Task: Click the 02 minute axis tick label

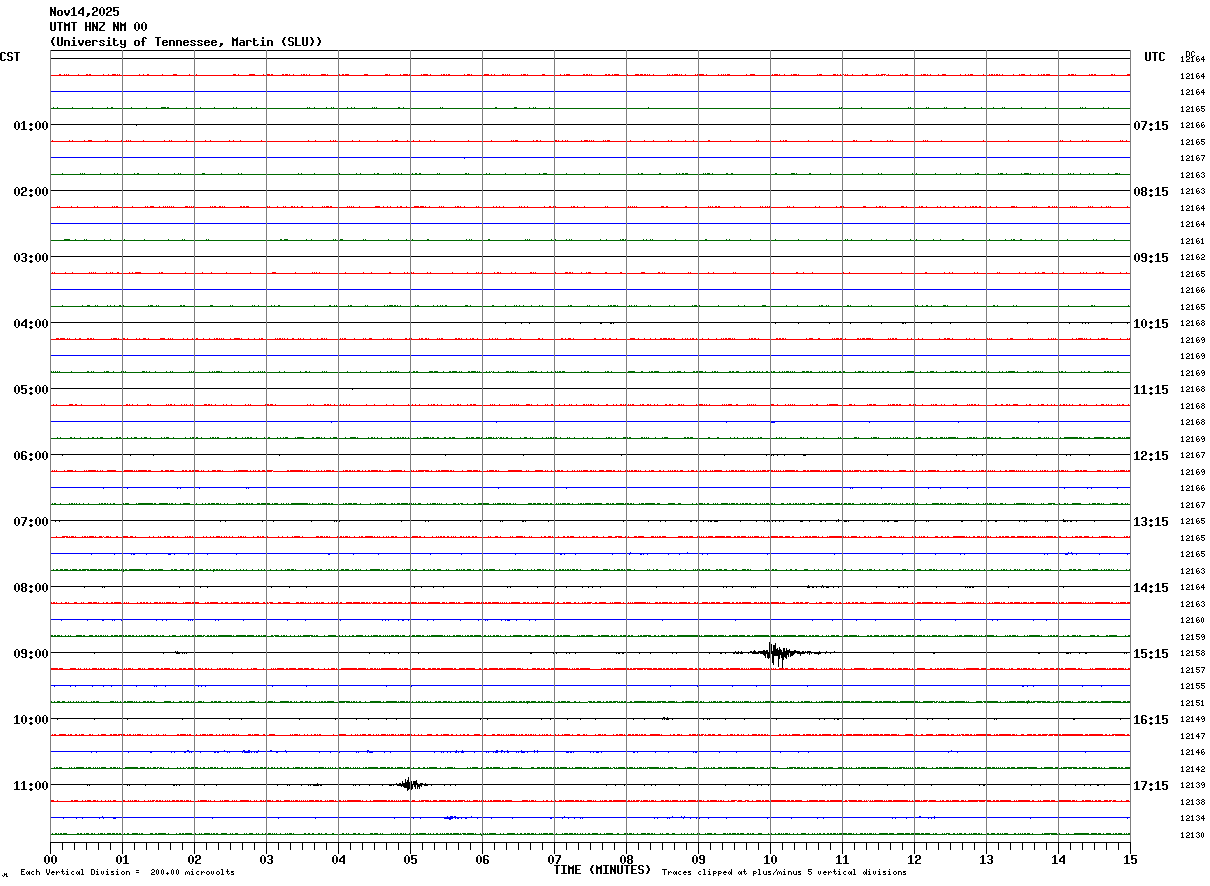Action: coord(195,859)
